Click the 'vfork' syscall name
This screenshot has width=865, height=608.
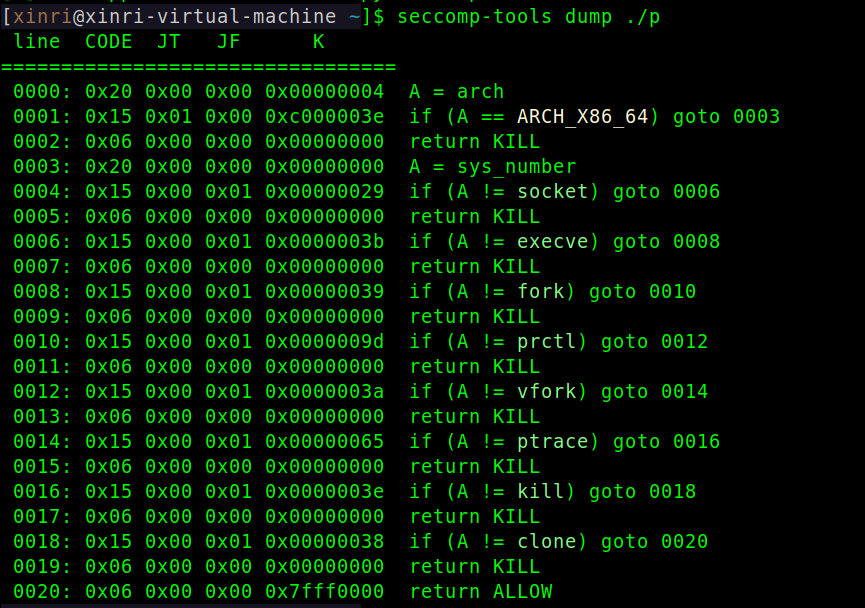[x=547, y=391]
